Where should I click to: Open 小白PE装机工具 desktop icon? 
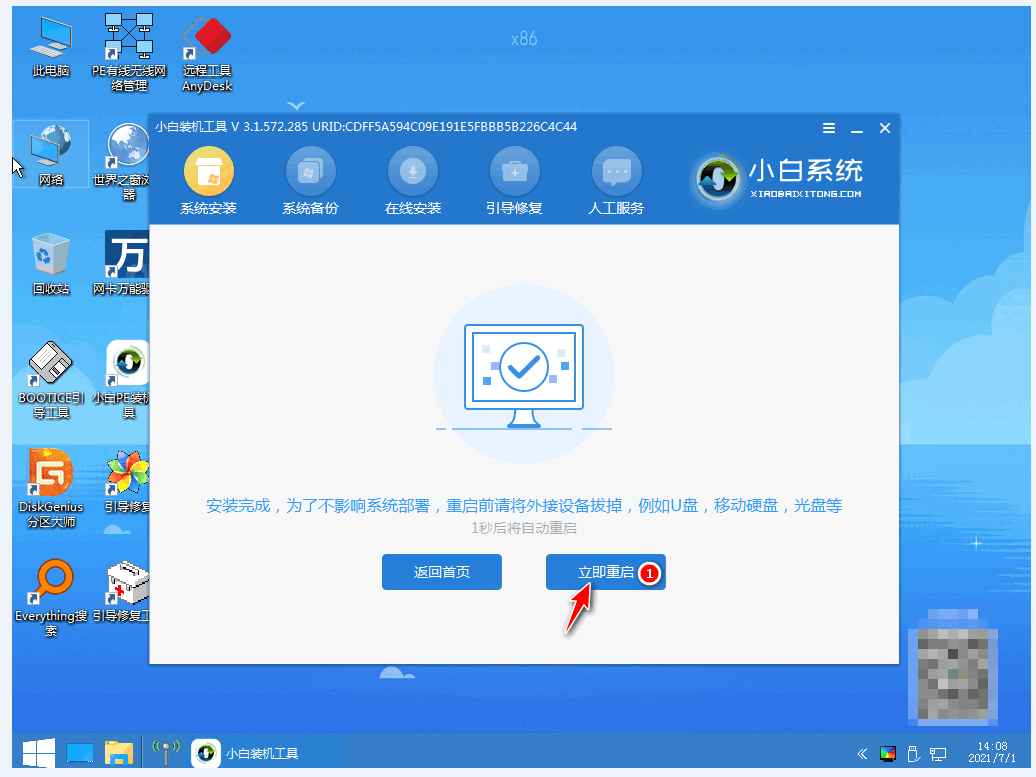(x=123, y=380)
